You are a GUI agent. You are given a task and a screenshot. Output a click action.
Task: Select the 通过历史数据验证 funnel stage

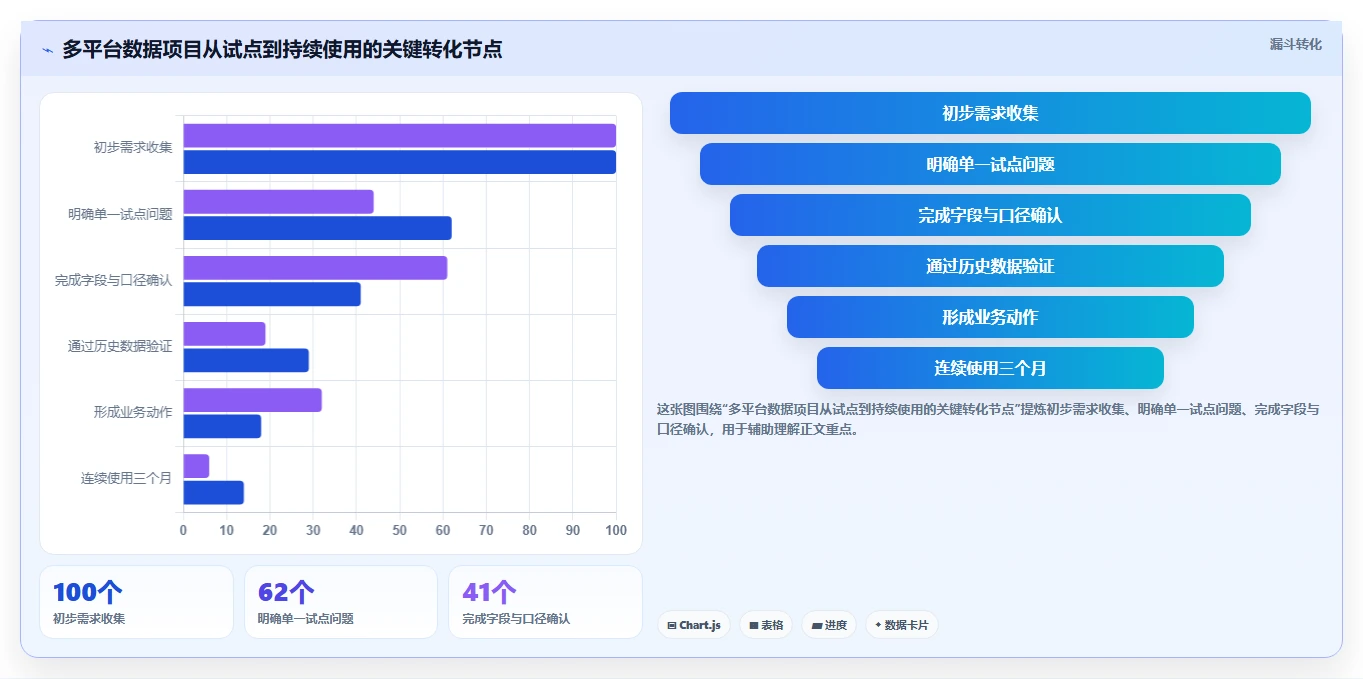pyautogui.click(x=990, y=266)
